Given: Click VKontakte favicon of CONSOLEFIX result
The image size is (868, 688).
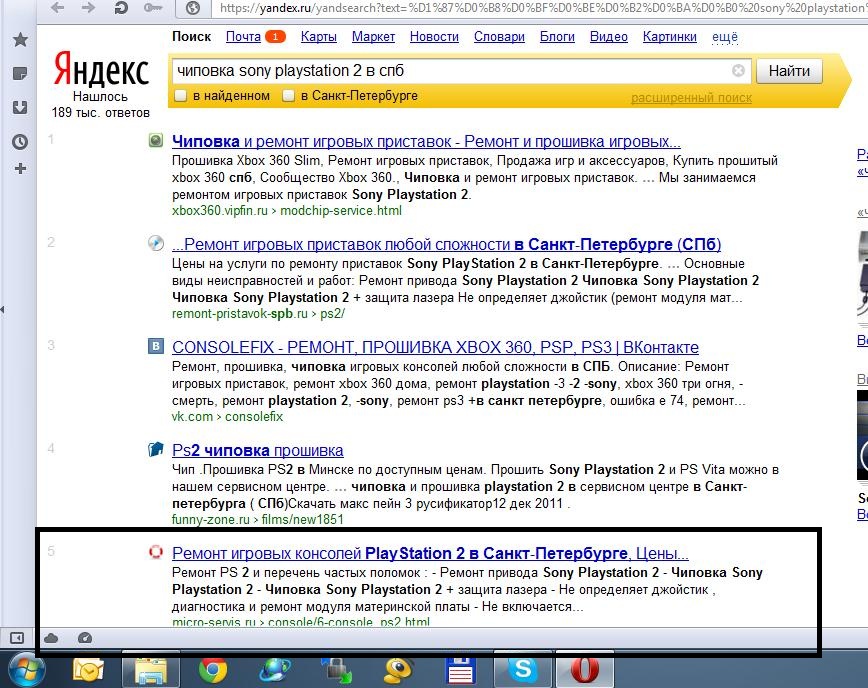Looking at the screenshot, I should tap(156, 346).
